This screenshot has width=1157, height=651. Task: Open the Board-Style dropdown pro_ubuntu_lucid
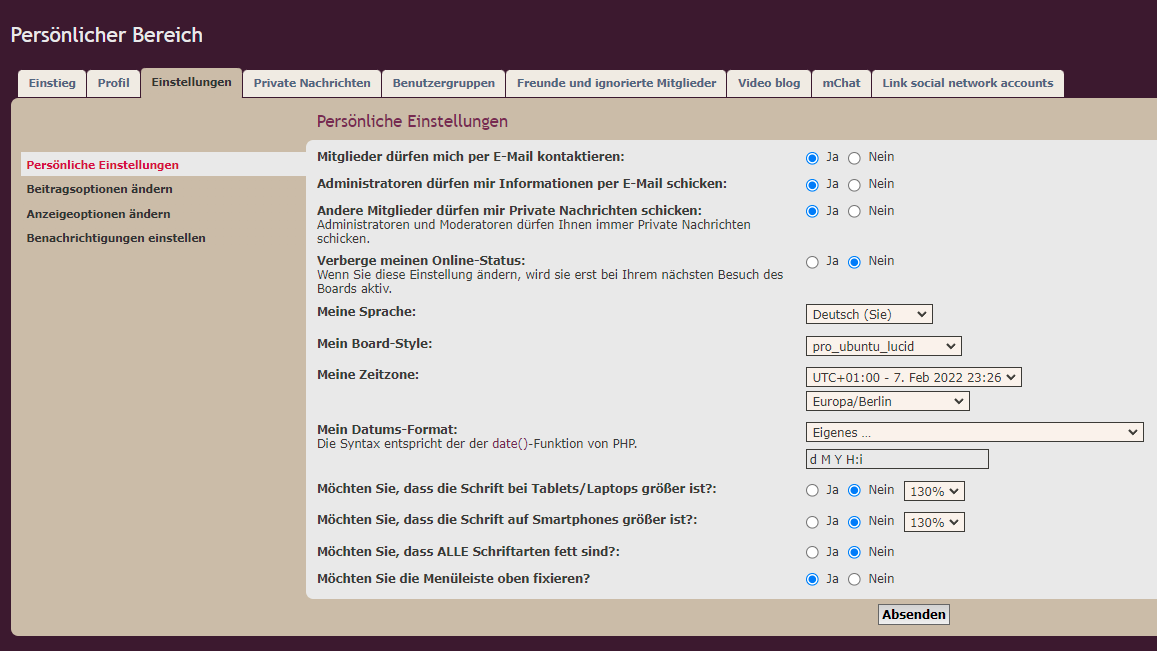(883, 346)
